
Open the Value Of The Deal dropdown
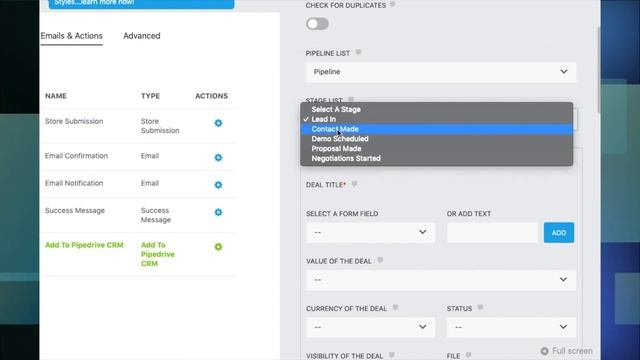(441, 280)
